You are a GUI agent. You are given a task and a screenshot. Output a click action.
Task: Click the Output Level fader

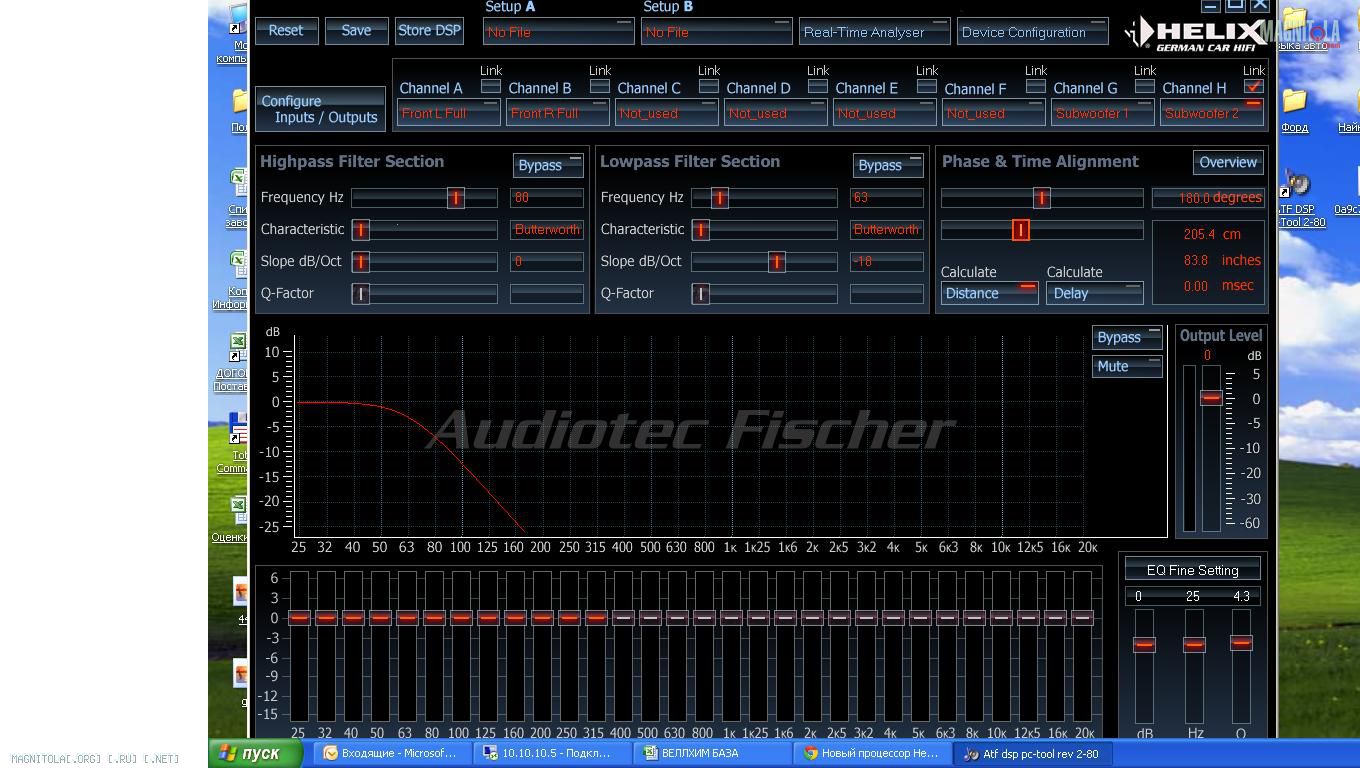pos(1210,397)
